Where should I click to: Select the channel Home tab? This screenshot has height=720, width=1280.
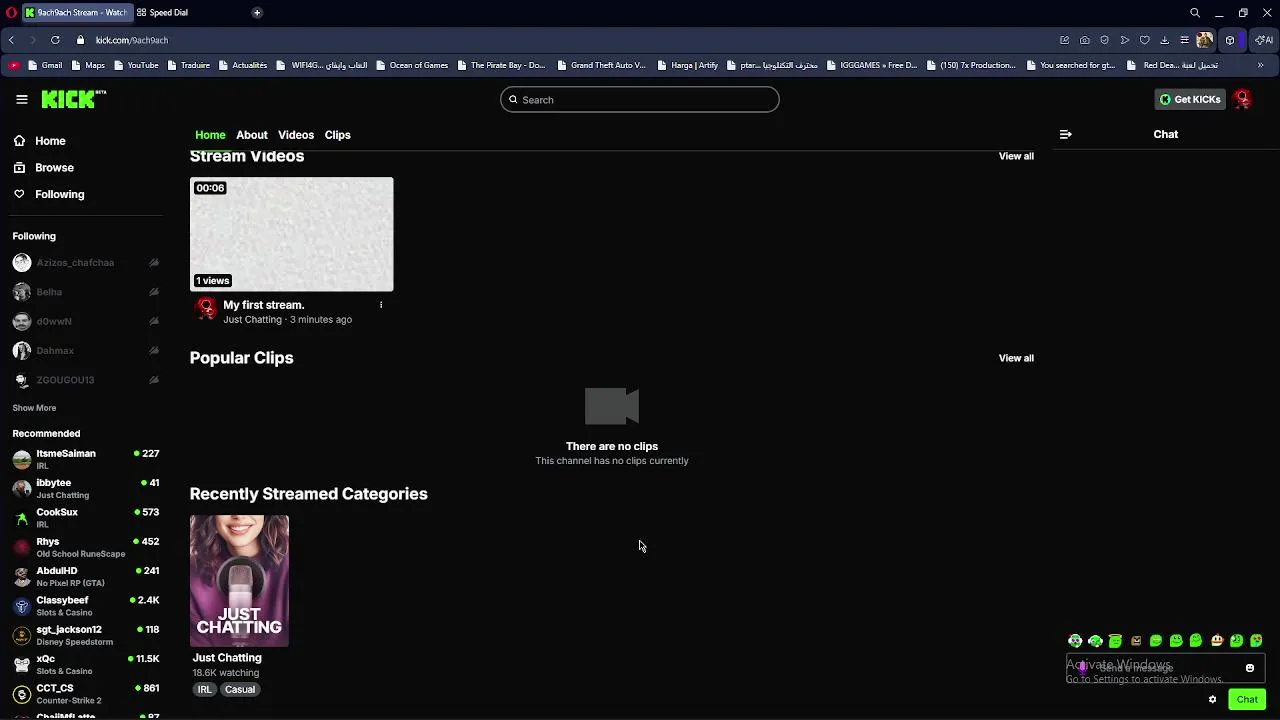[210, 135]
